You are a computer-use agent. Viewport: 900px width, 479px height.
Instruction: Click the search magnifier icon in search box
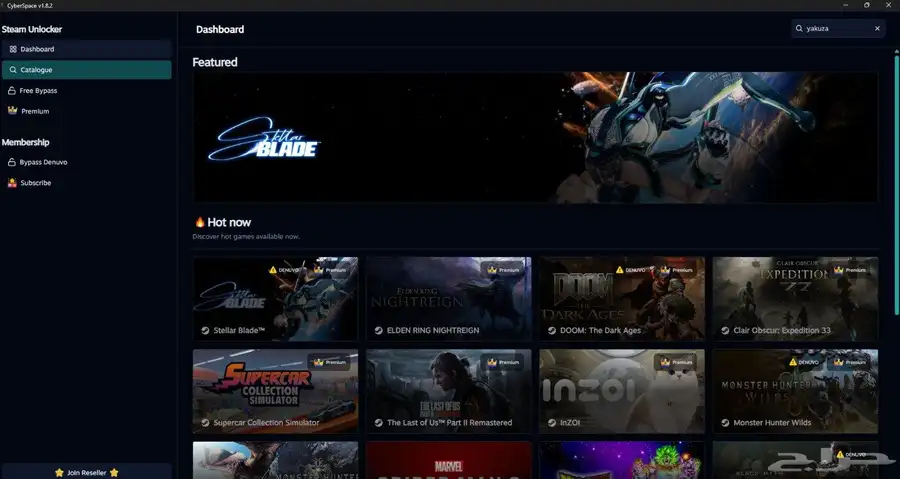[799, 28]
